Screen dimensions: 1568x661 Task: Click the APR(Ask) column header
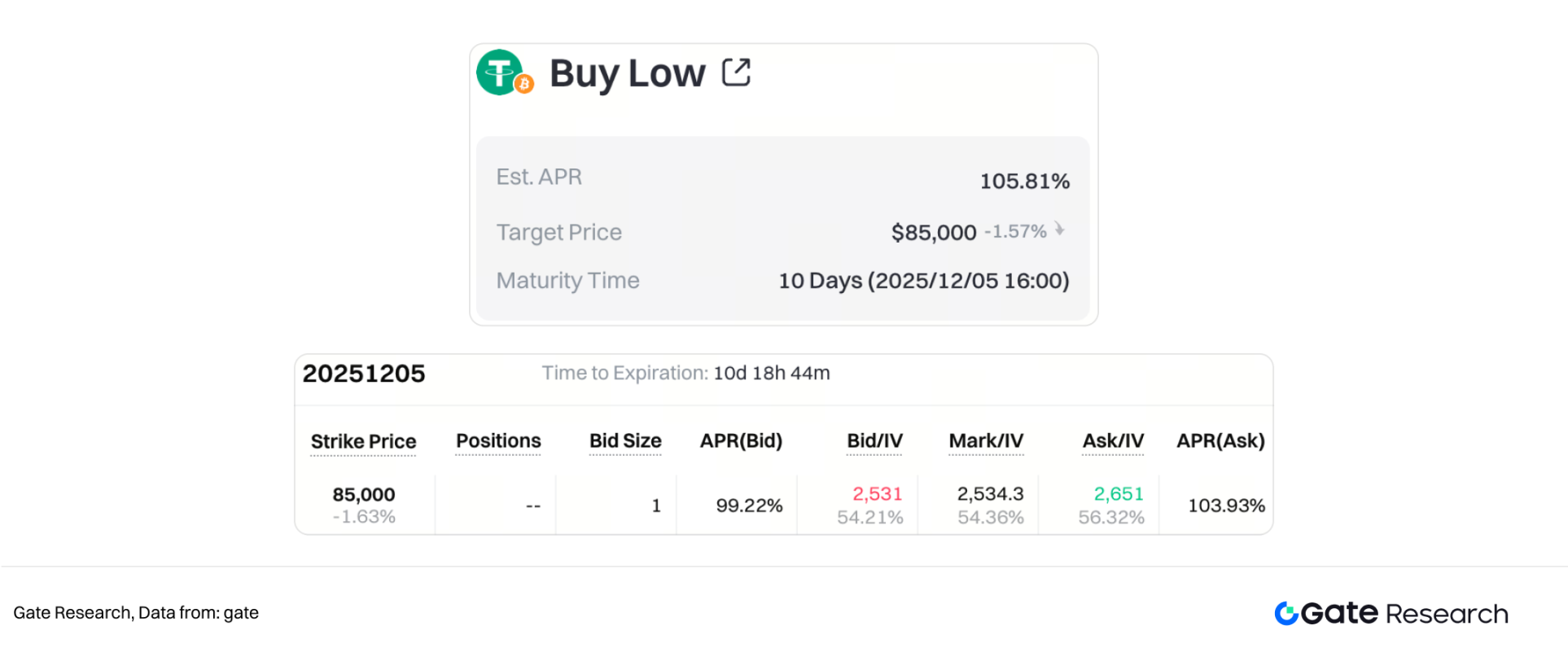point(1220,440)
